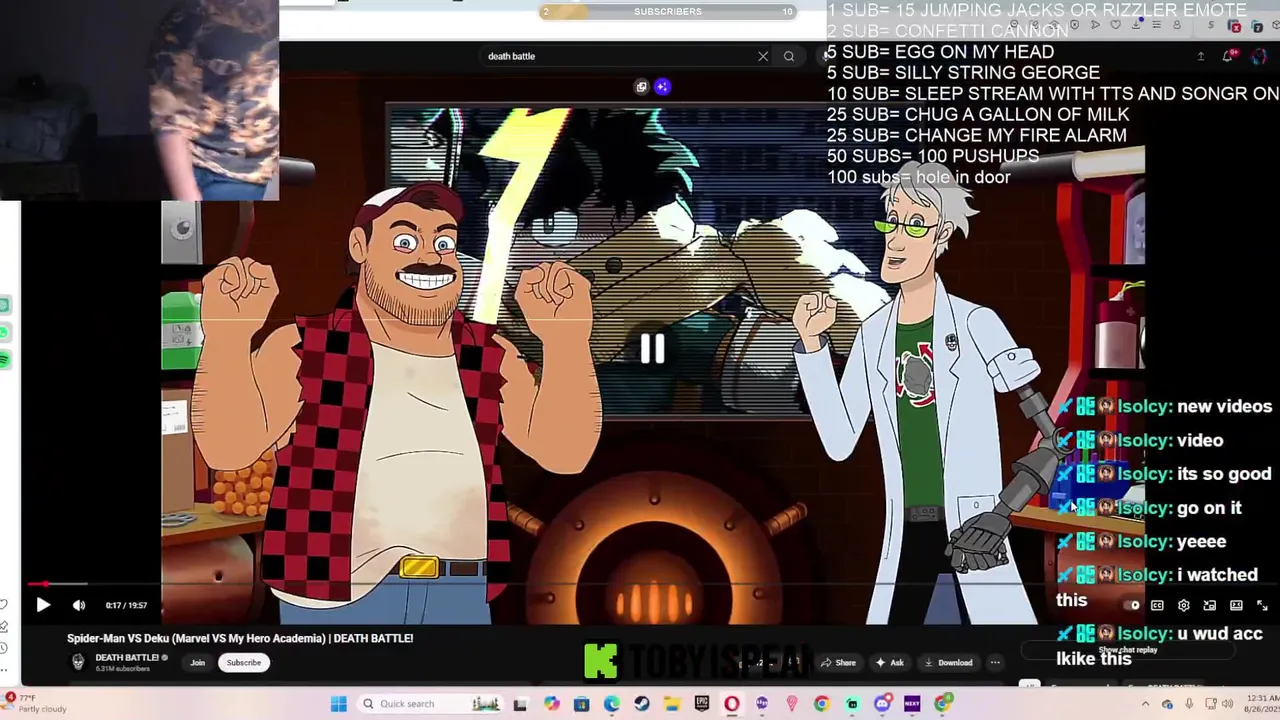Show hidden system tray icons
1280x720 pixels.
click(1145, 704)
